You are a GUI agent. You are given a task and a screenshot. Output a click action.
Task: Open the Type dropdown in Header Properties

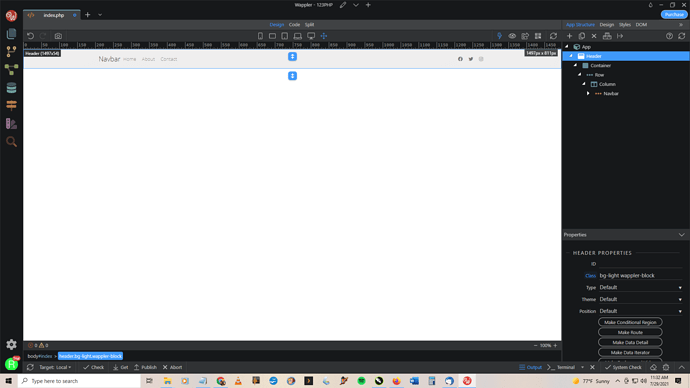(x=640, y=287)
